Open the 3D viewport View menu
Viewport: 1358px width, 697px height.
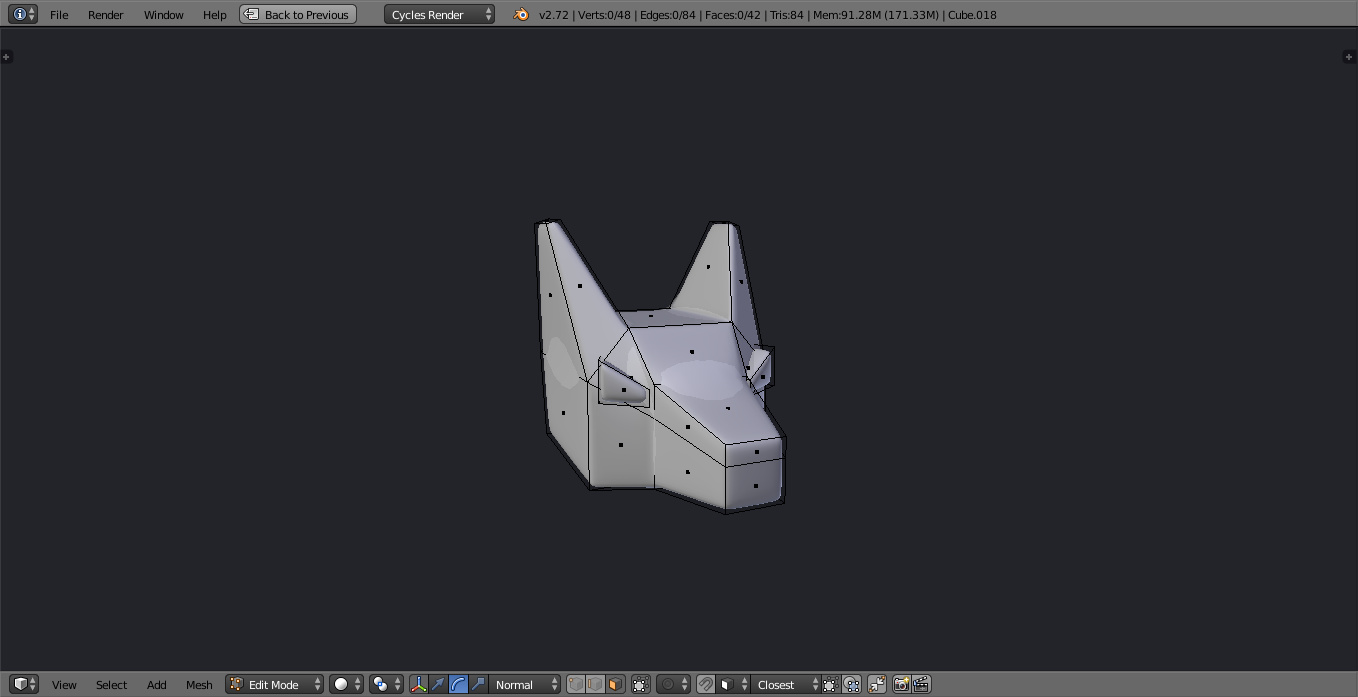pos(64,685)
